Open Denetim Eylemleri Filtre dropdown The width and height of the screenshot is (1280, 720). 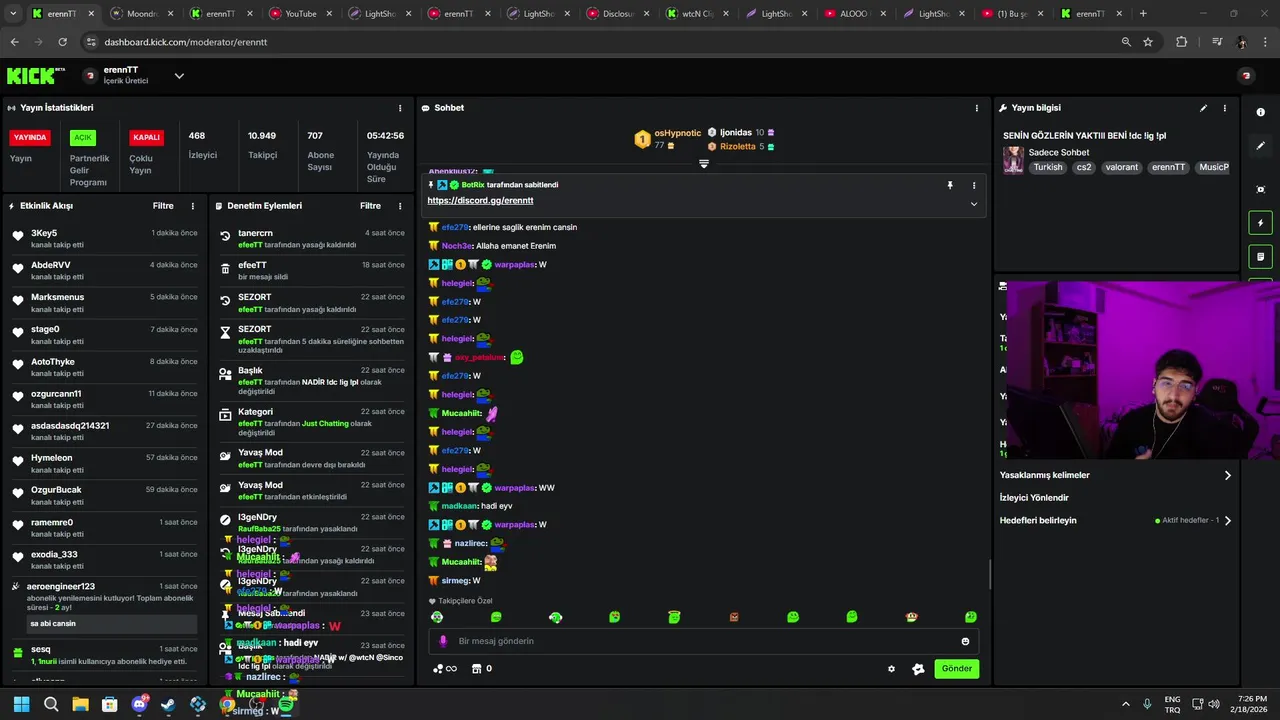pos(370,206)
